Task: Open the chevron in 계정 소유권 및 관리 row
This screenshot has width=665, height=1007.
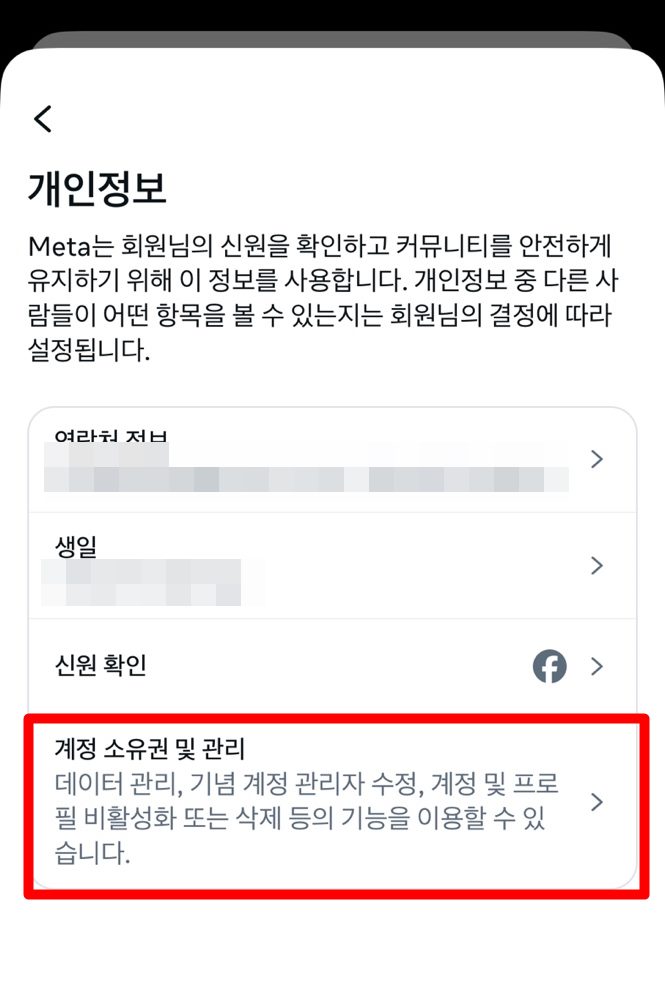Action: (597, 801)
